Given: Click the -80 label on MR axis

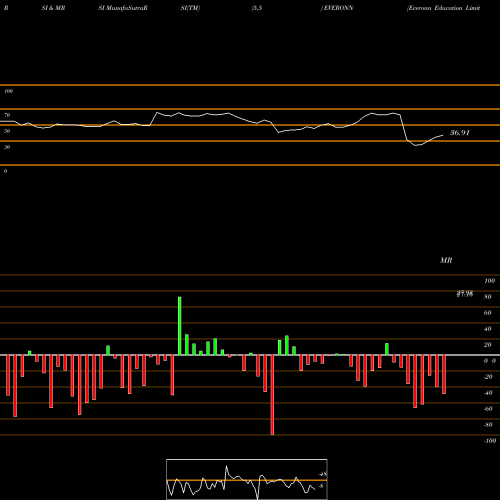Looking at the screenshot, I should pos(488,425).
